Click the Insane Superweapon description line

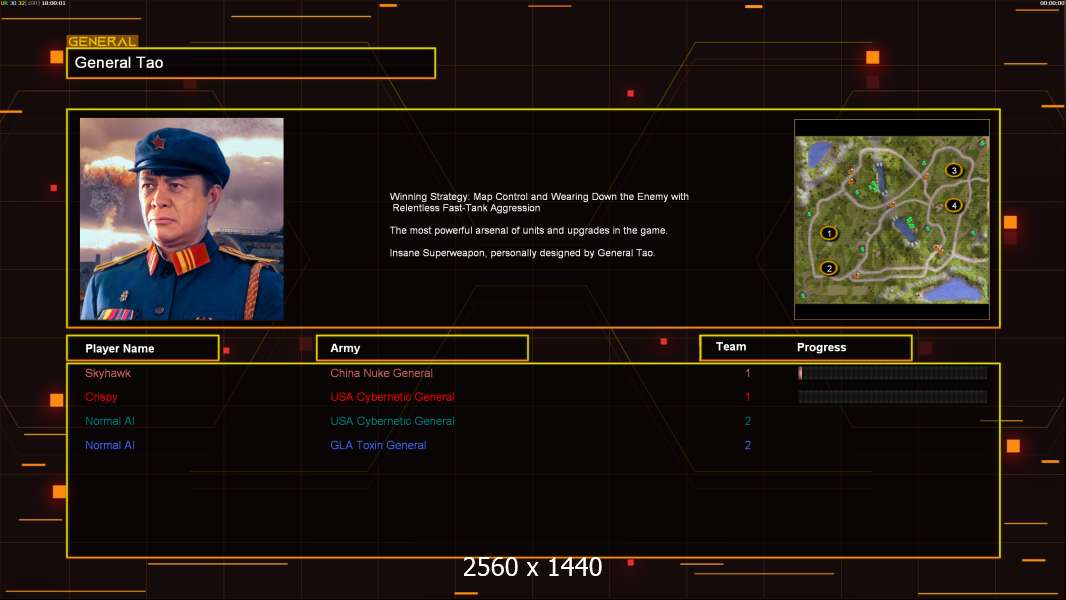tap(522, 253)
